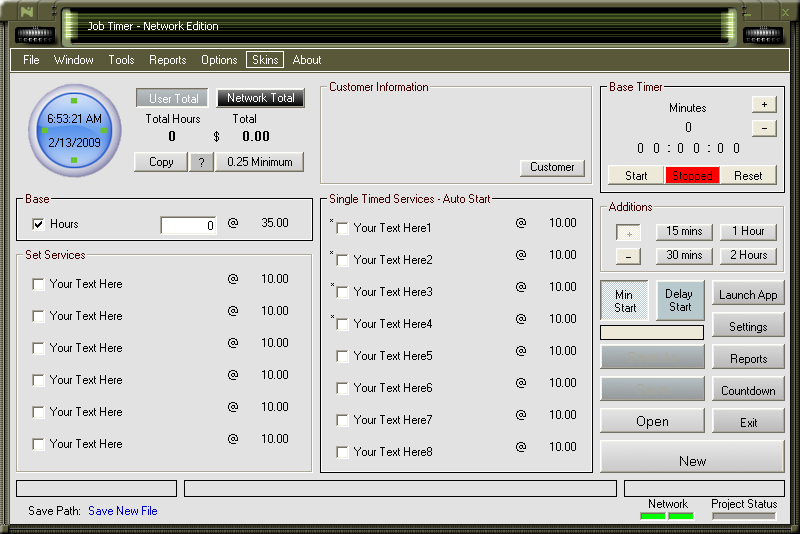Check the sixth Set Services 'Your Text Here' box

click(38, 444)
